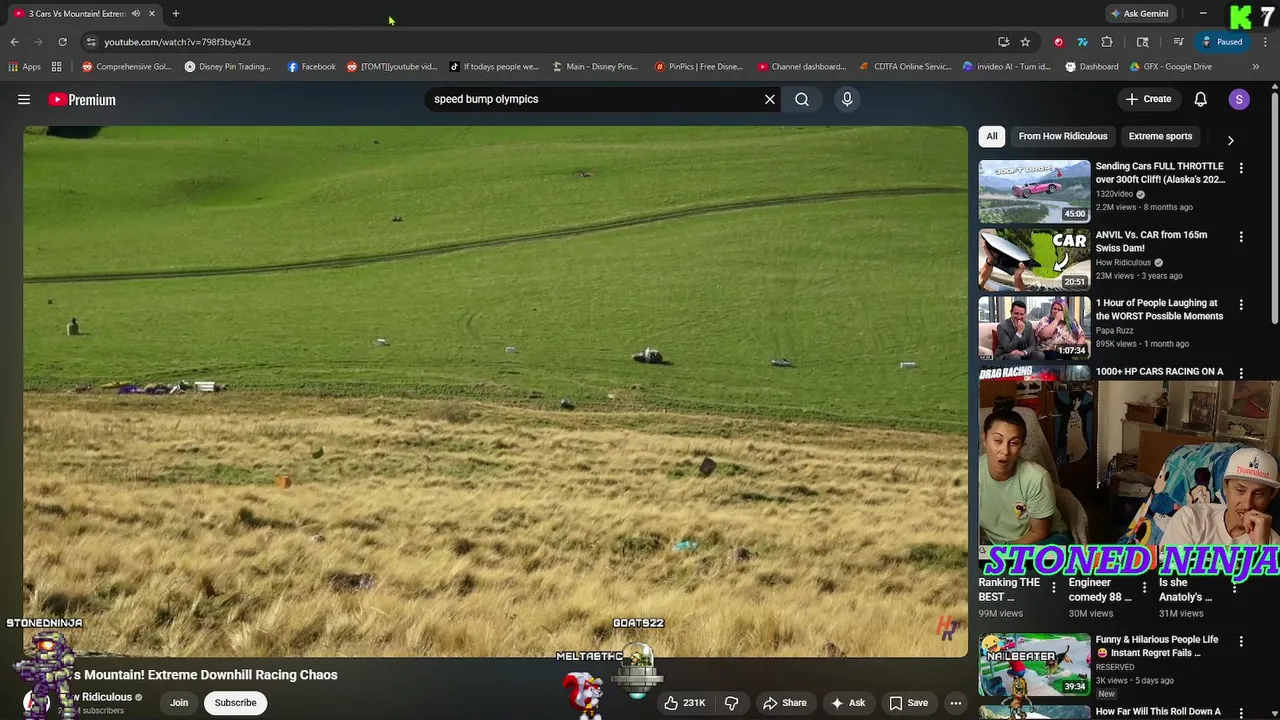The height and width of the screenshot is (720, 1280).
Task: Go to the YouTube Premium home logo
Action: pyautogui.click(x=82, y=99)
